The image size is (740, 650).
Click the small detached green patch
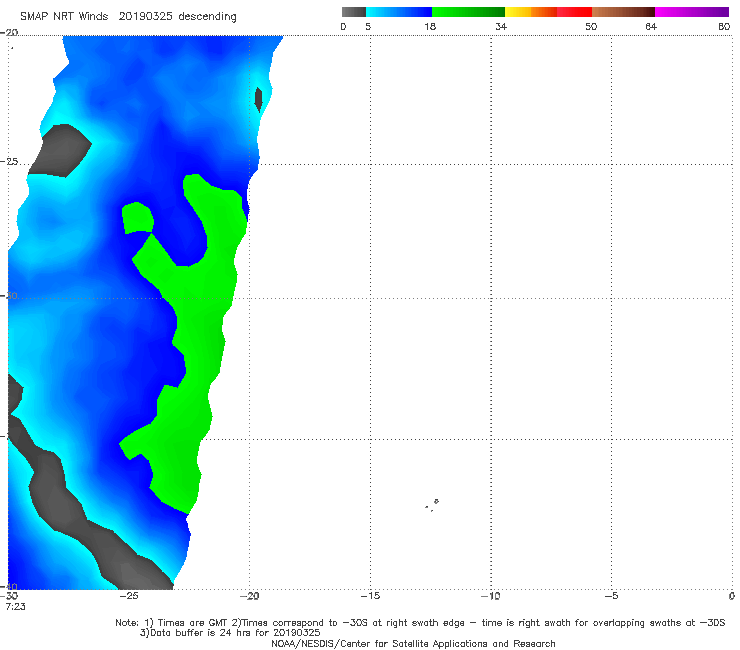tap(137, 217)
